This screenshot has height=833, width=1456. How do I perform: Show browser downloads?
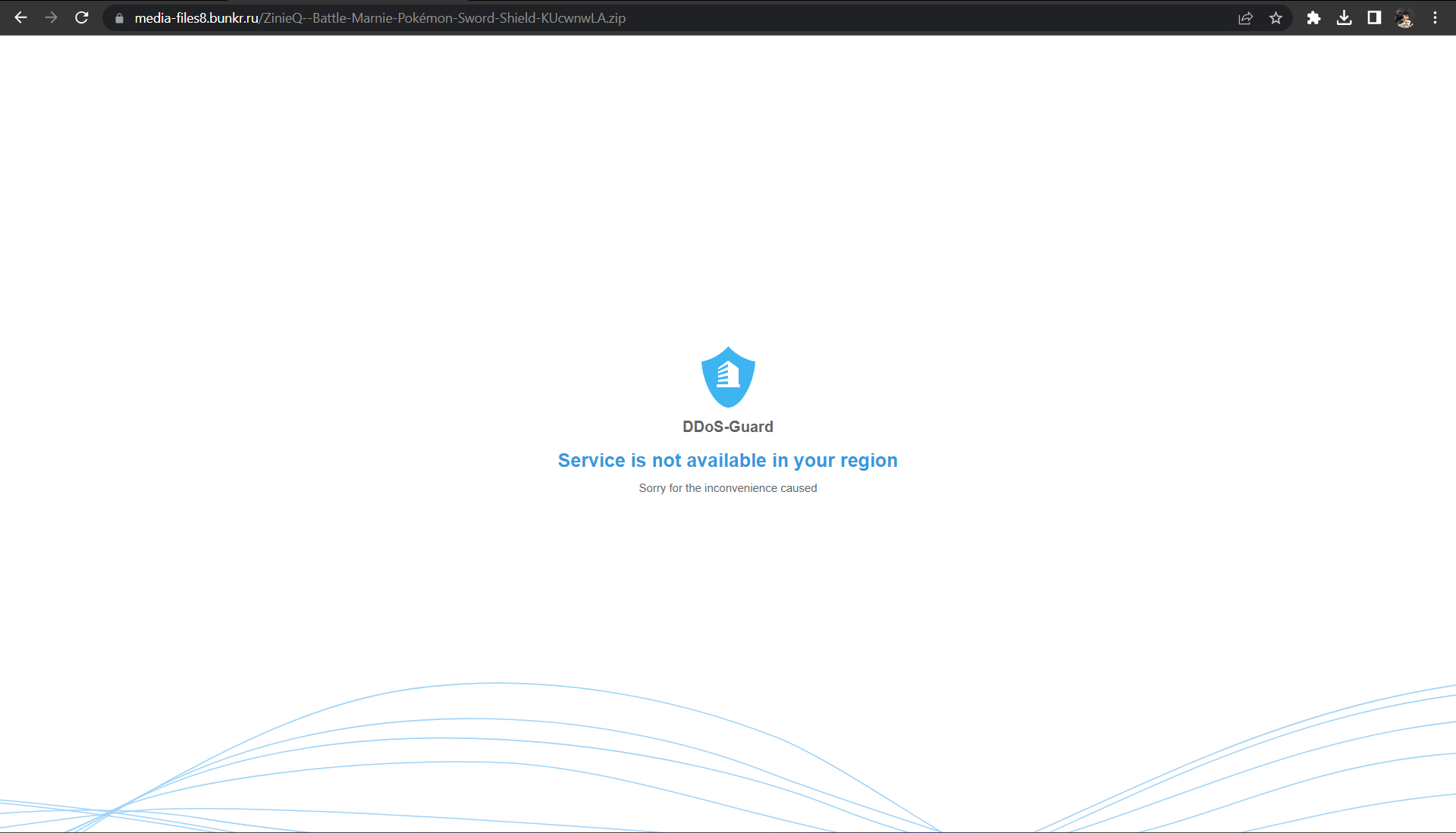point(1344,18)
